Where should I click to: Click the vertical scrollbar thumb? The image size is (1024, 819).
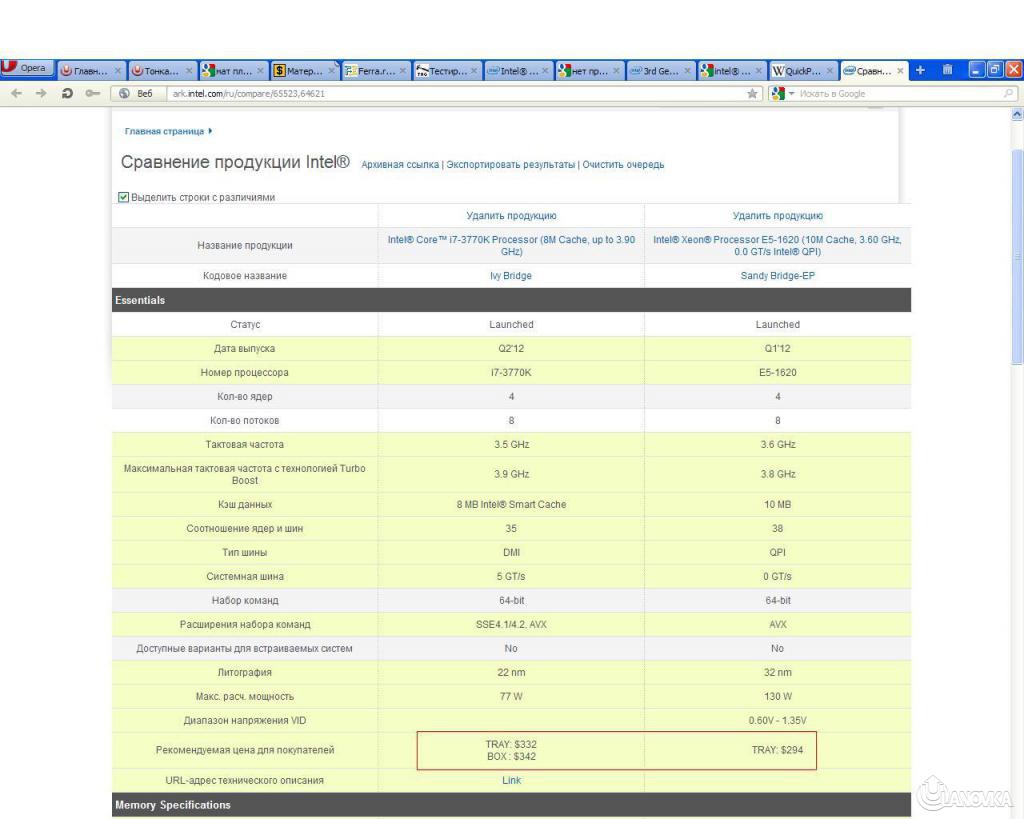pyautogui.click(x=1017, y=257)
